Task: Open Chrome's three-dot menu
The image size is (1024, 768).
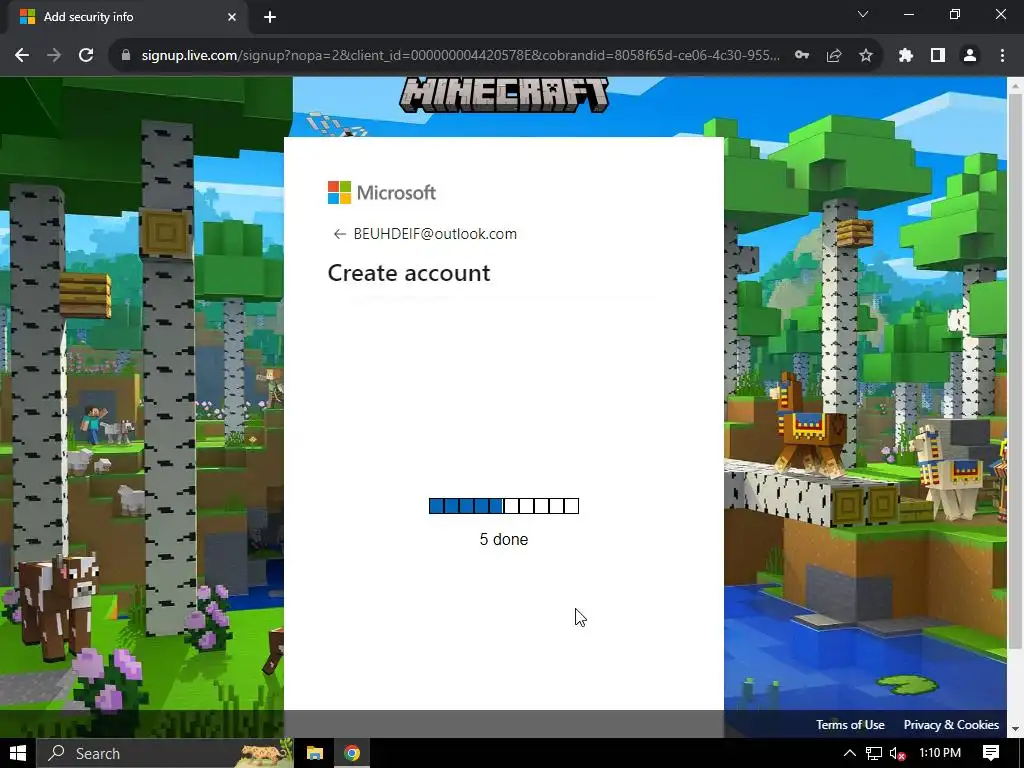Action: click(x=1002, y=56)
